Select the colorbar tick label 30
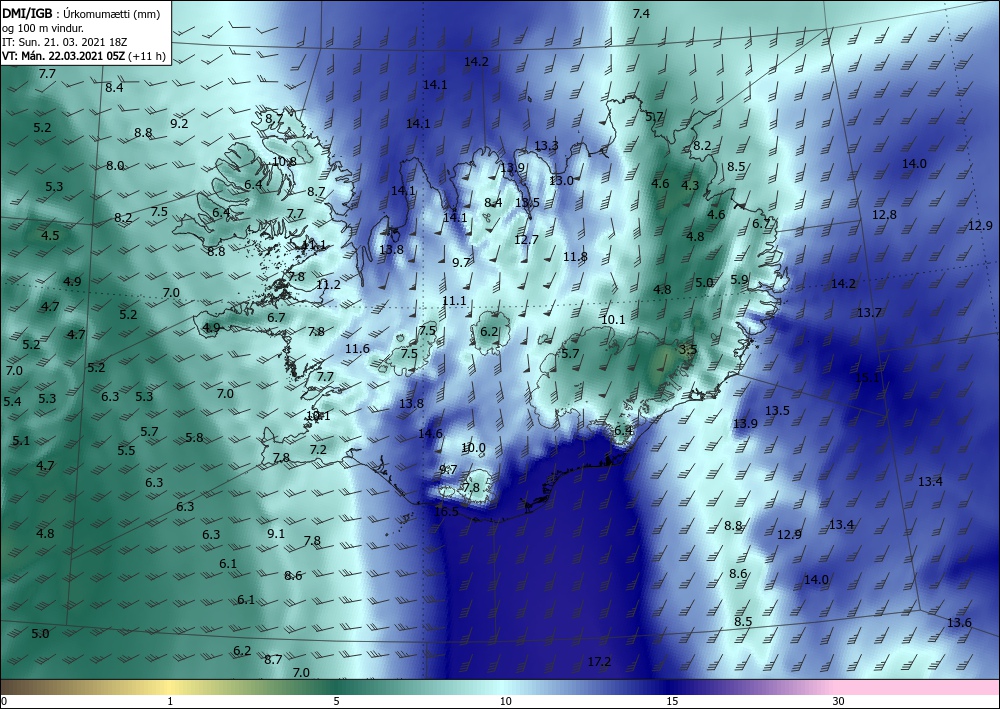 (x=839, y=701)
